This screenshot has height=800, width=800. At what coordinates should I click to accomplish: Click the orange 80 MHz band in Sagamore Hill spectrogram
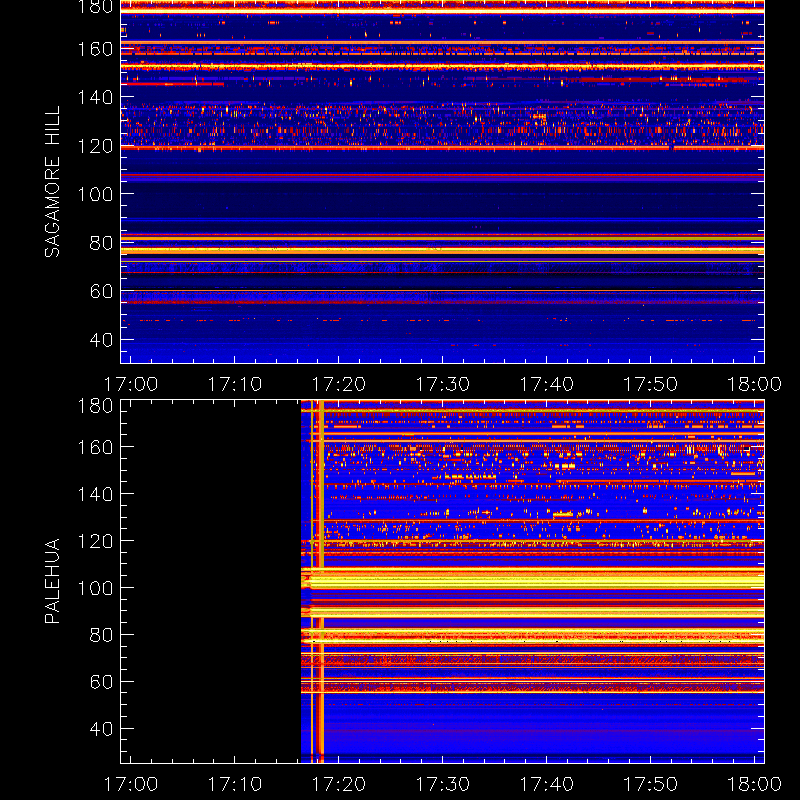442,238
